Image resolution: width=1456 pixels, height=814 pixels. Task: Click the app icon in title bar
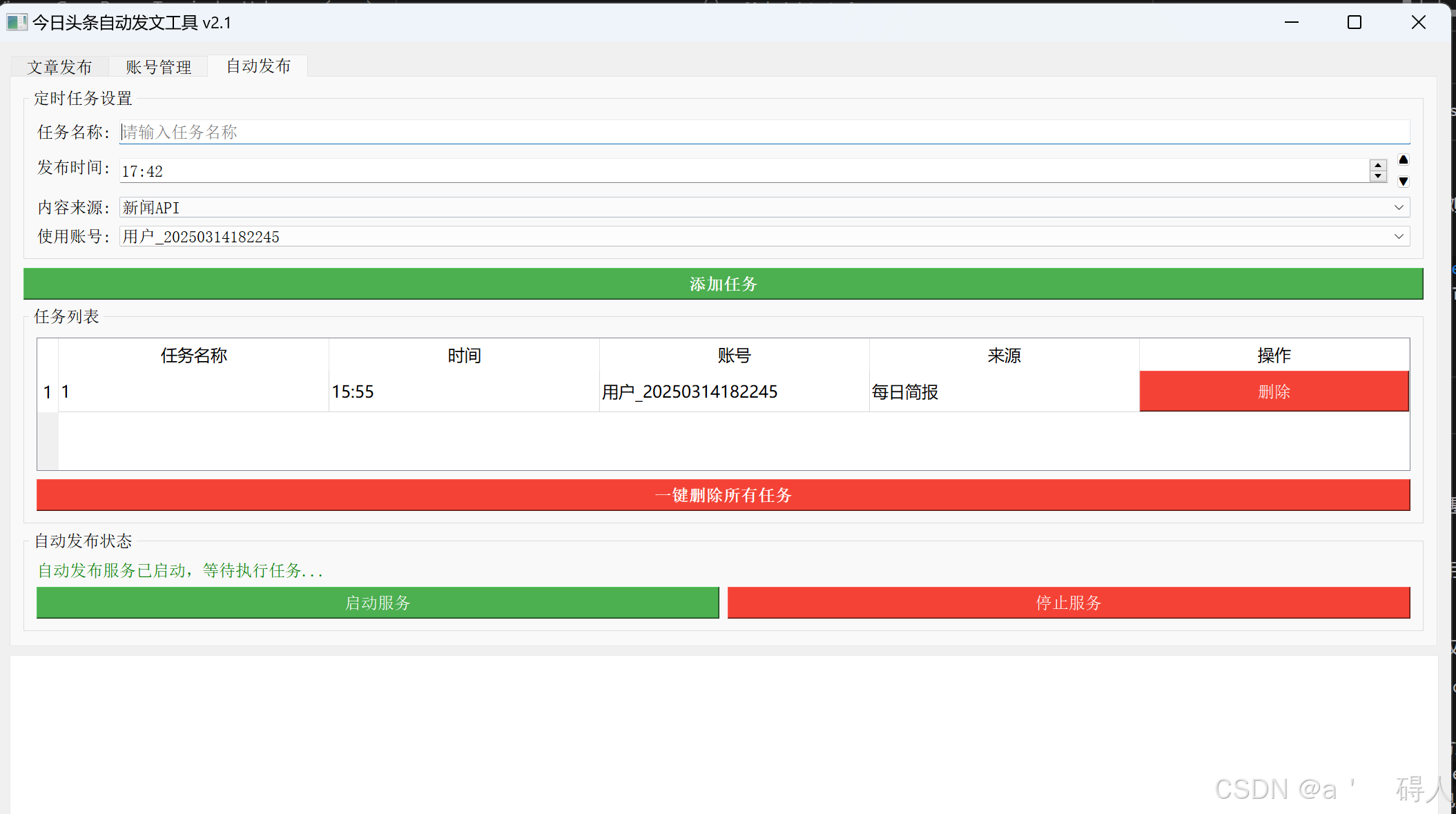(x=17, y=23)
